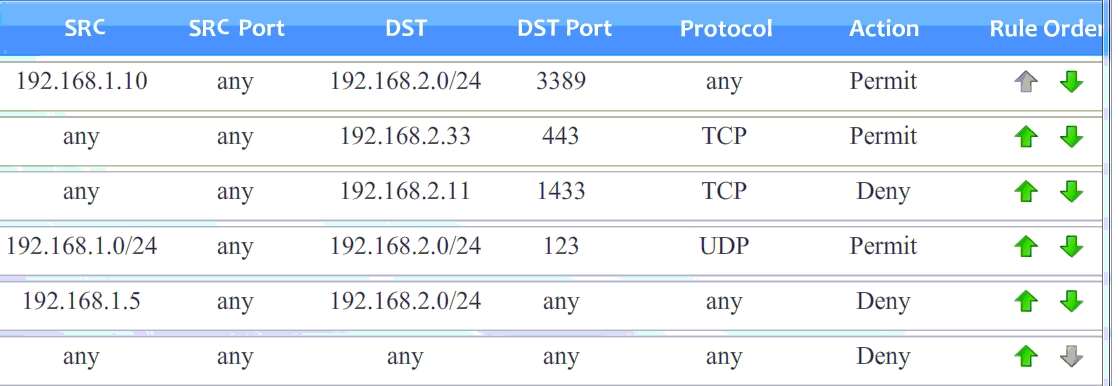
Task: Move the 192.168.1.5 Deny rule down
Action: click(x=1071, y=302)
